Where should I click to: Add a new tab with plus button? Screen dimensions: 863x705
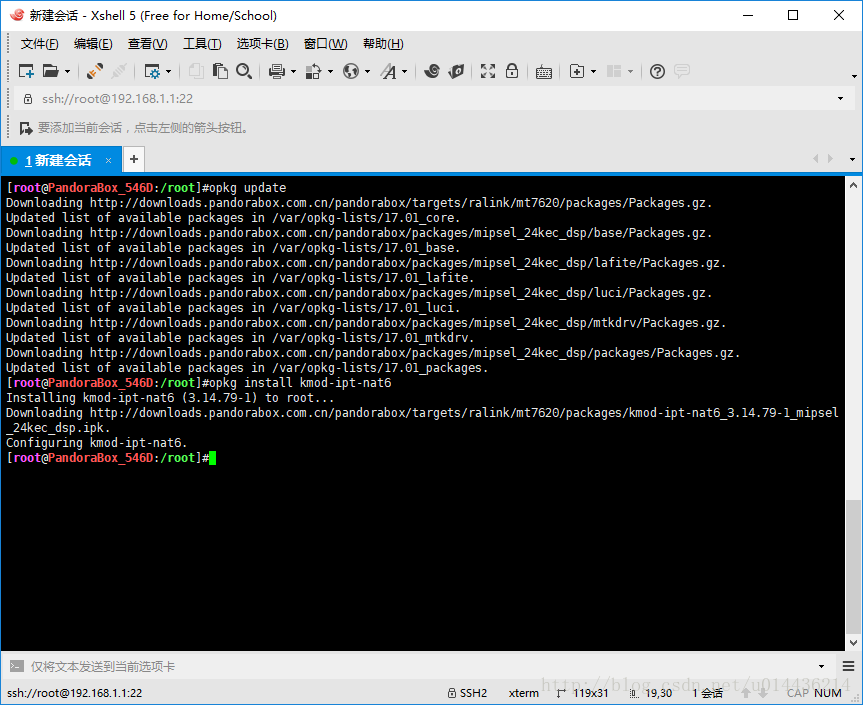(134, 159)
